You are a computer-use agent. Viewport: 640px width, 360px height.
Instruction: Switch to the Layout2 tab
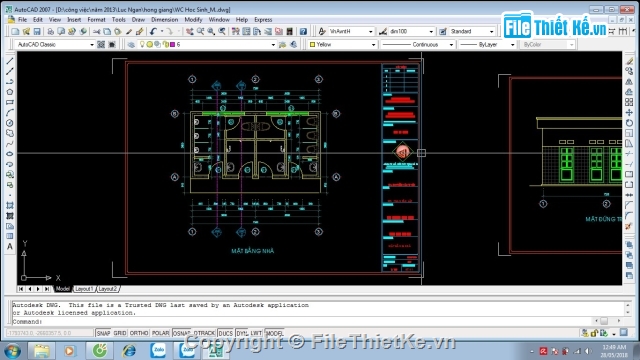click(x=108, y=289)
